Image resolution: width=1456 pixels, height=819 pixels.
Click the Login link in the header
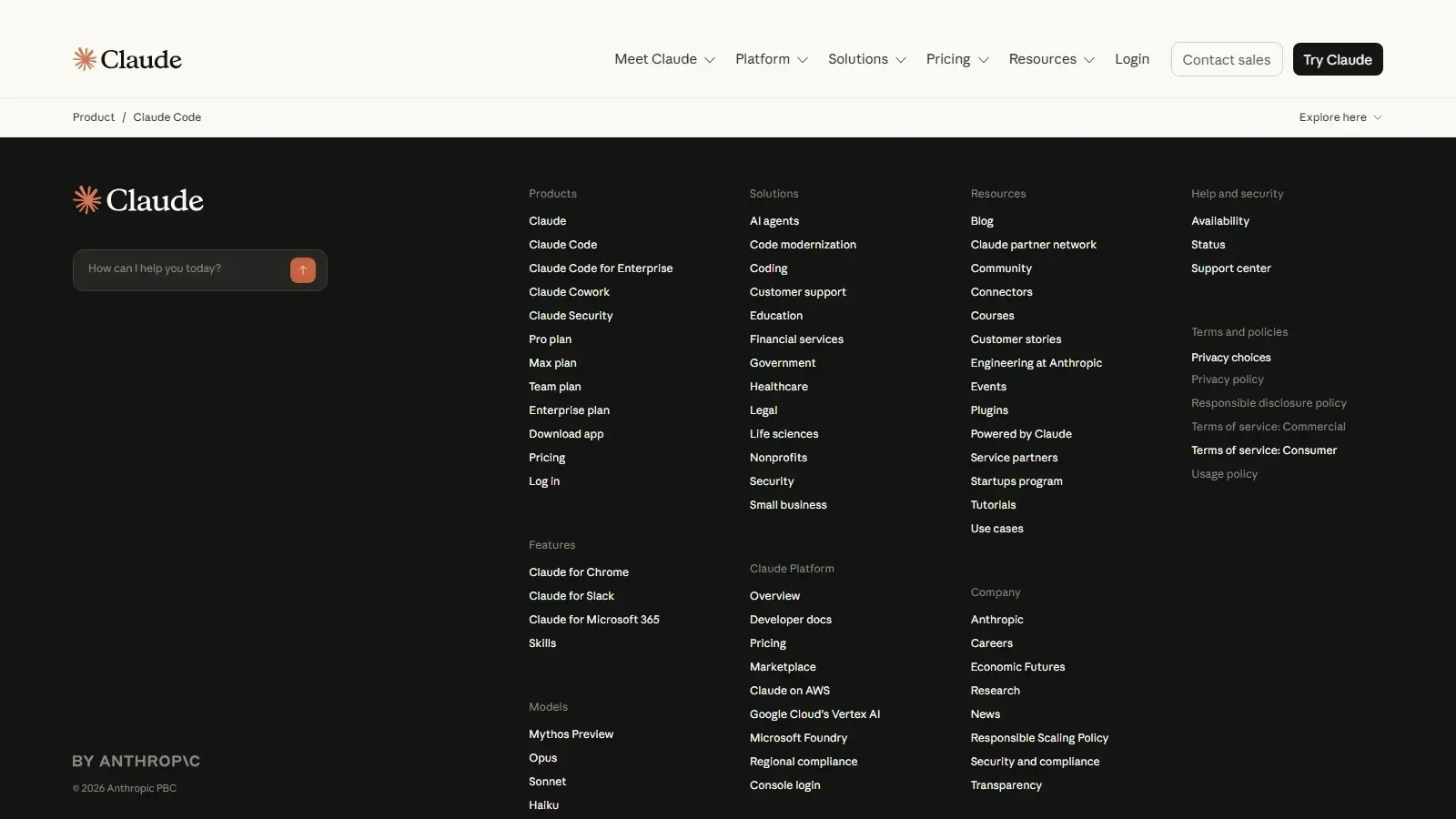[1132, 59]
